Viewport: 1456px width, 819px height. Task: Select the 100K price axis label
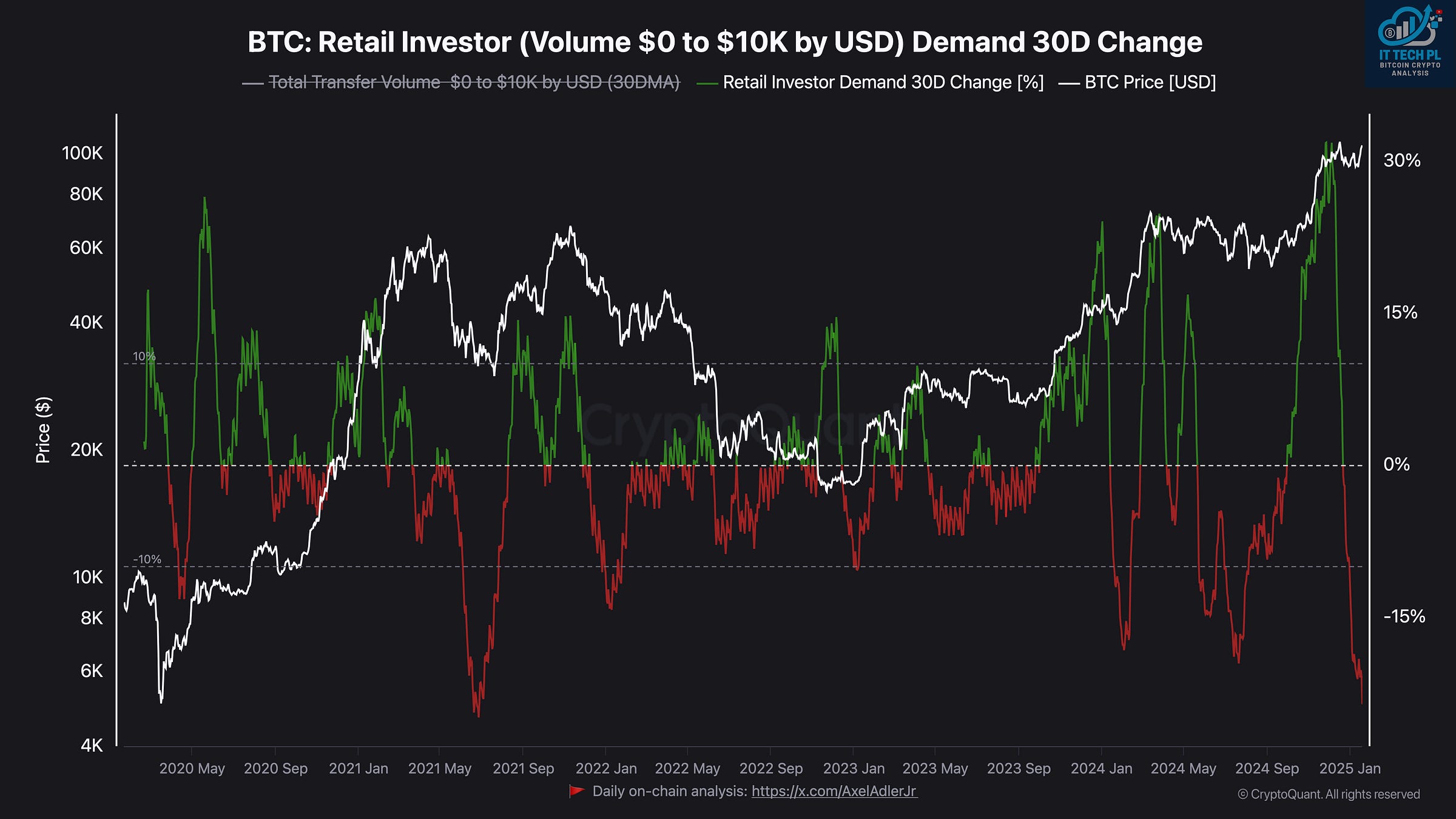pyautogui.click(x=83, y=153)
